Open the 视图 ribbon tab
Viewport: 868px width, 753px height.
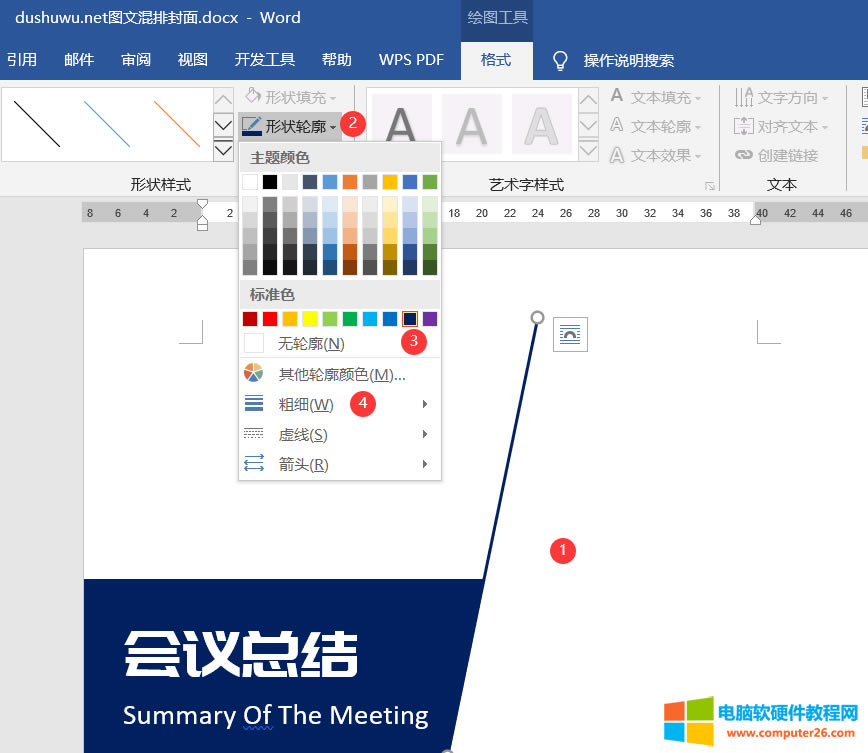point(193,60)
